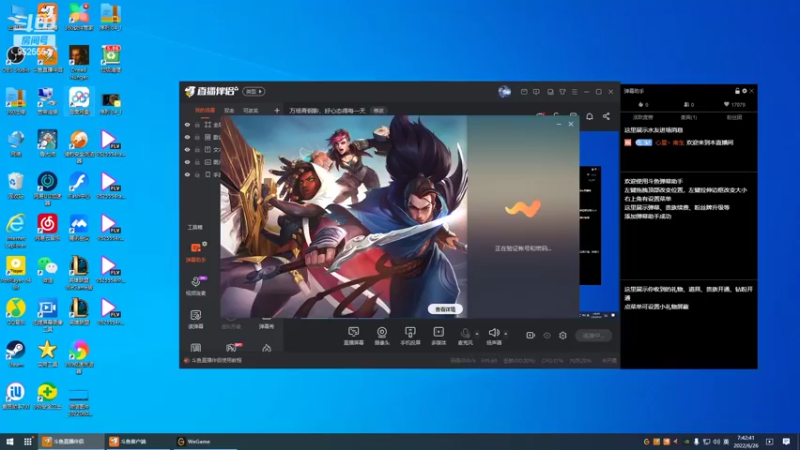Open feedback message icon in title bar
Viewport: 800px width, 450px height.
[x=536, y=92]
